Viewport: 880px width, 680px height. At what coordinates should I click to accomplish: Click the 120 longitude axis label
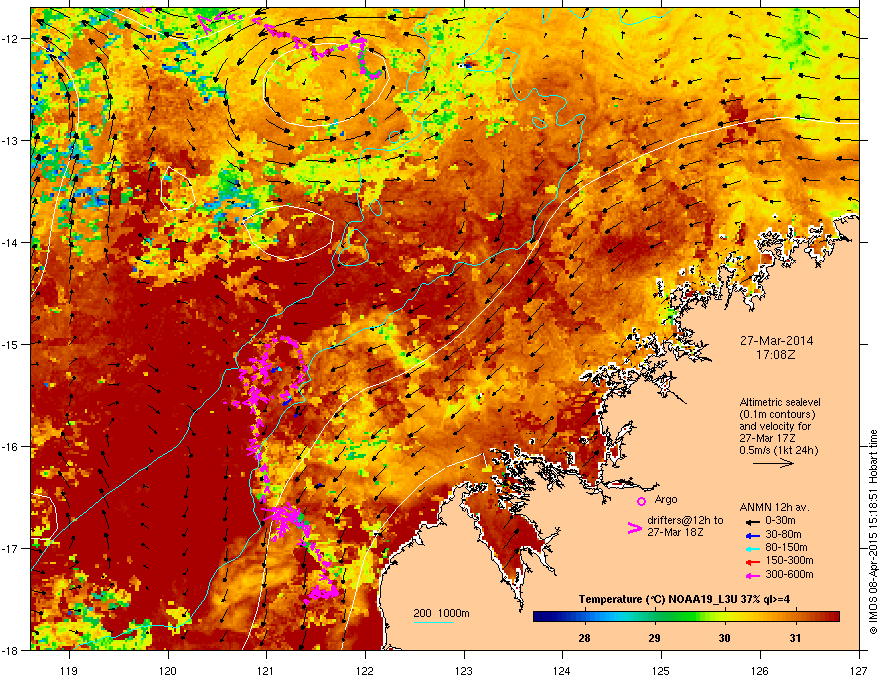point(168,670)
